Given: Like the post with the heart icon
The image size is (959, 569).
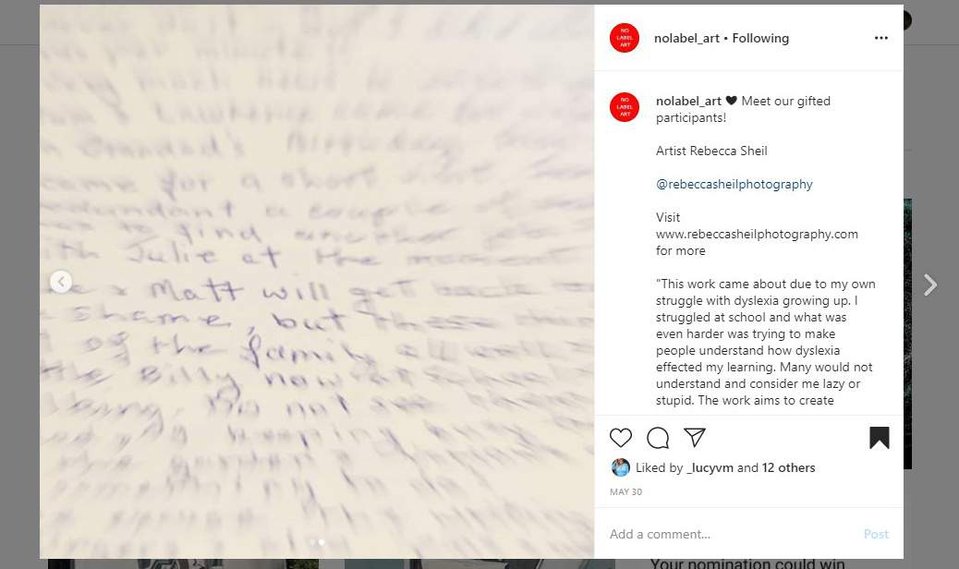Looking at the screenshot, I should (621, 437).
